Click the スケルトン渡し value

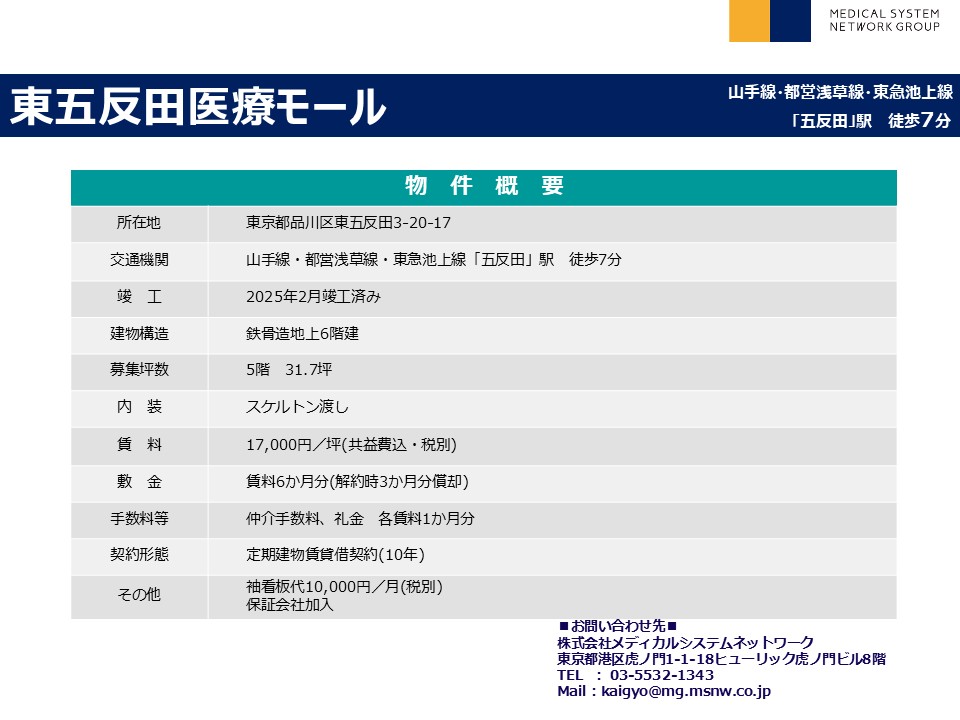pyautogui.click(x=297, y=406)
